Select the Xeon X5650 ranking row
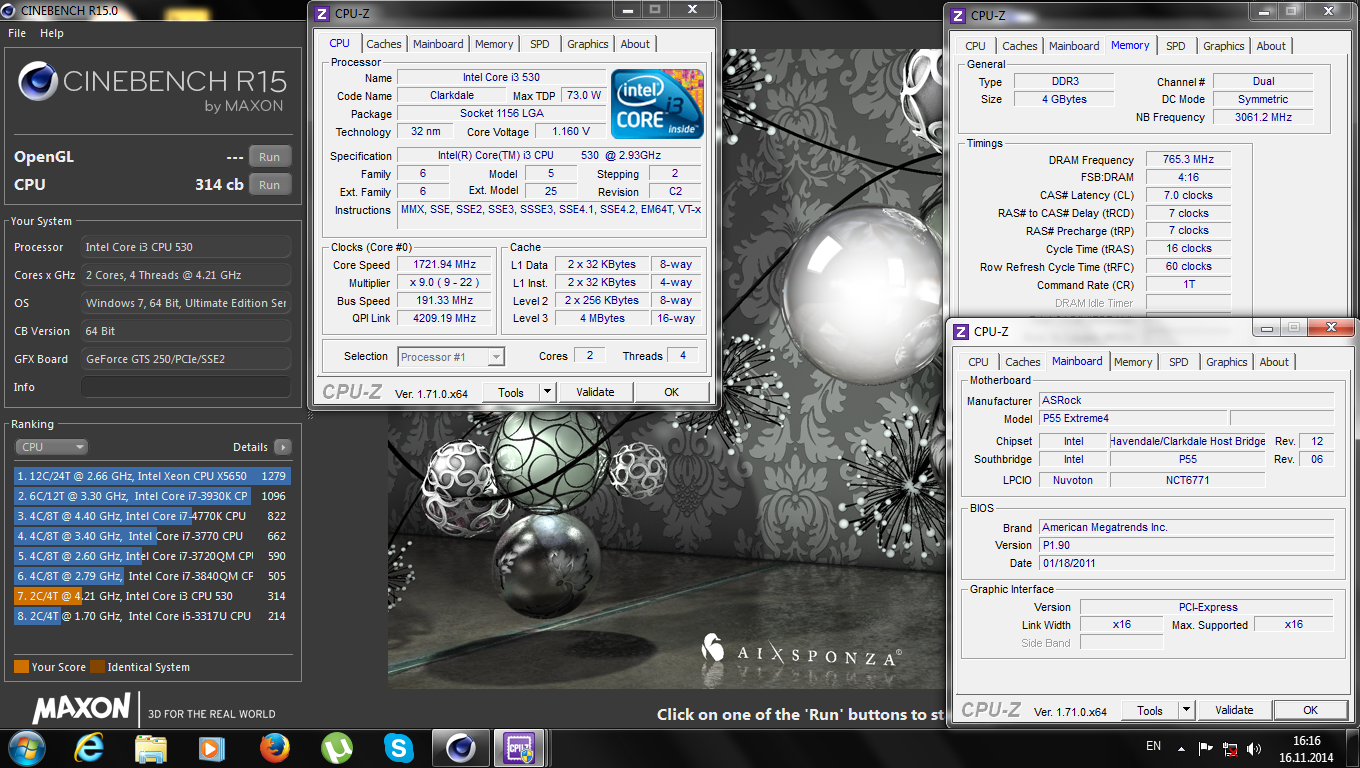The height and width of the screenshot is (768, 1360). [x=153, y=476]
